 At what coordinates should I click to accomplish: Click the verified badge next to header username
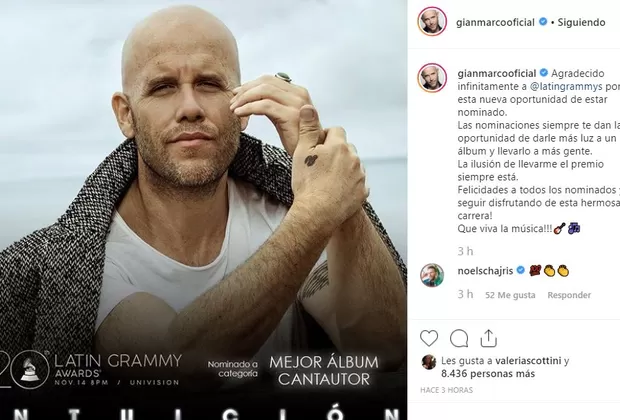(x=543, y=22)
